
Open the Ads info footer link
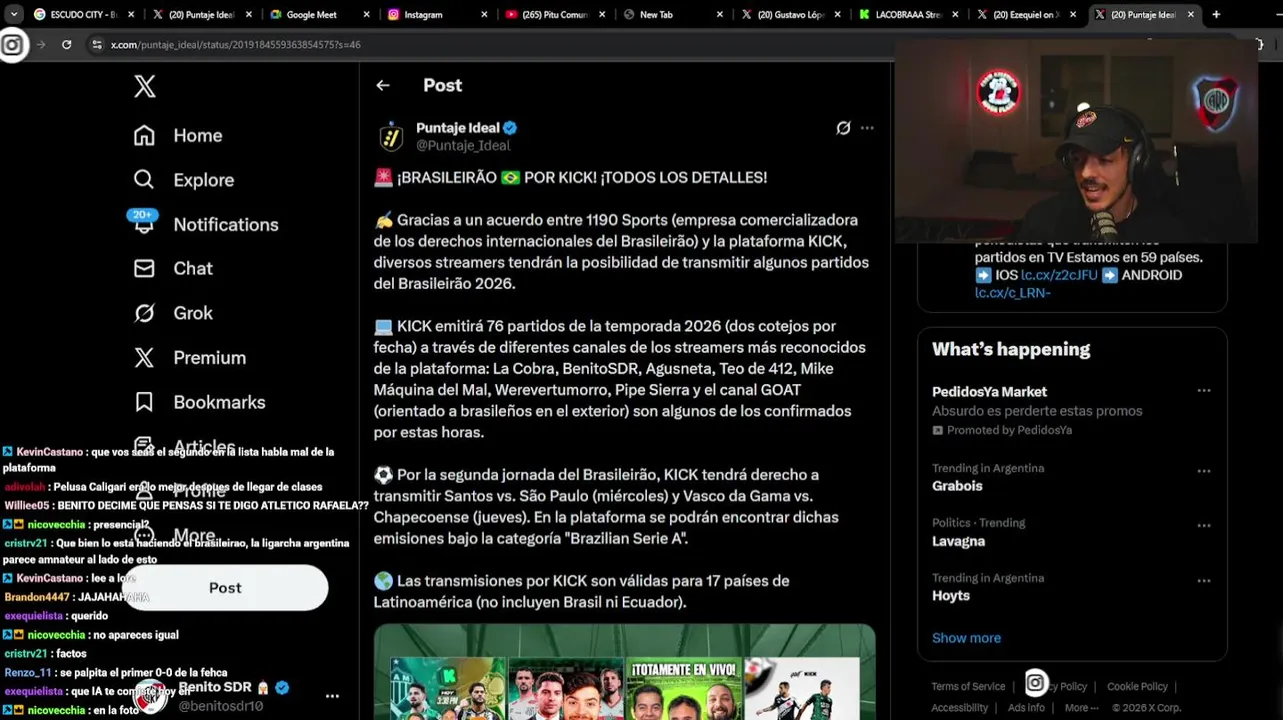pos(1026,707)
